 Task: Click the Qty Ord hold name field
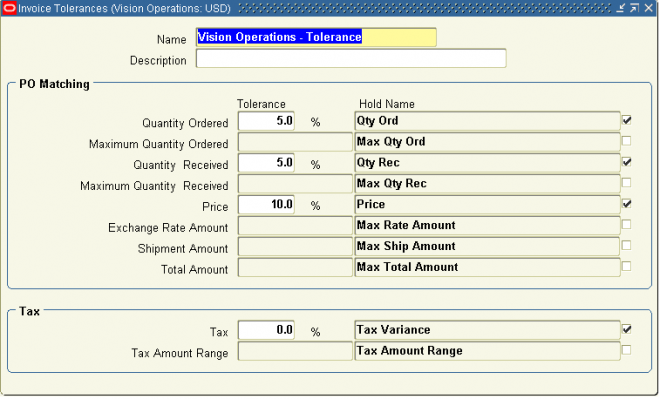point(487,121)
